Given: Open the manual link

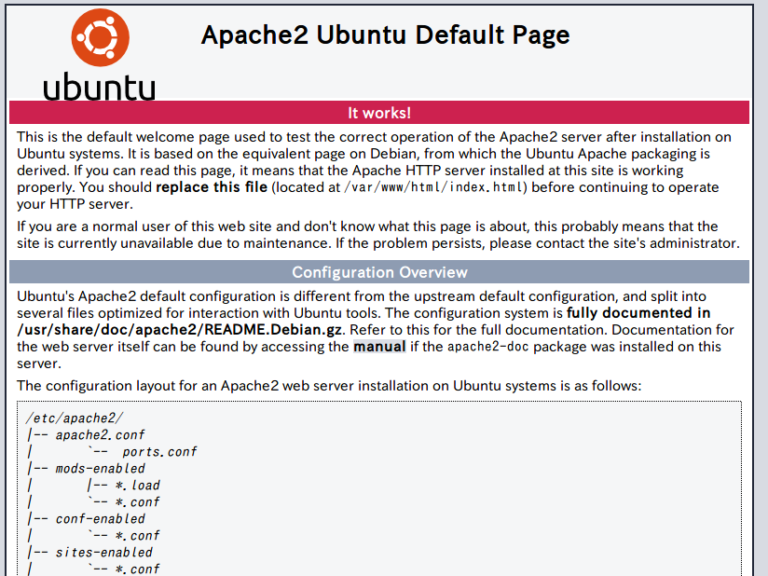Looking at the screenshot, I should (379, 347).
